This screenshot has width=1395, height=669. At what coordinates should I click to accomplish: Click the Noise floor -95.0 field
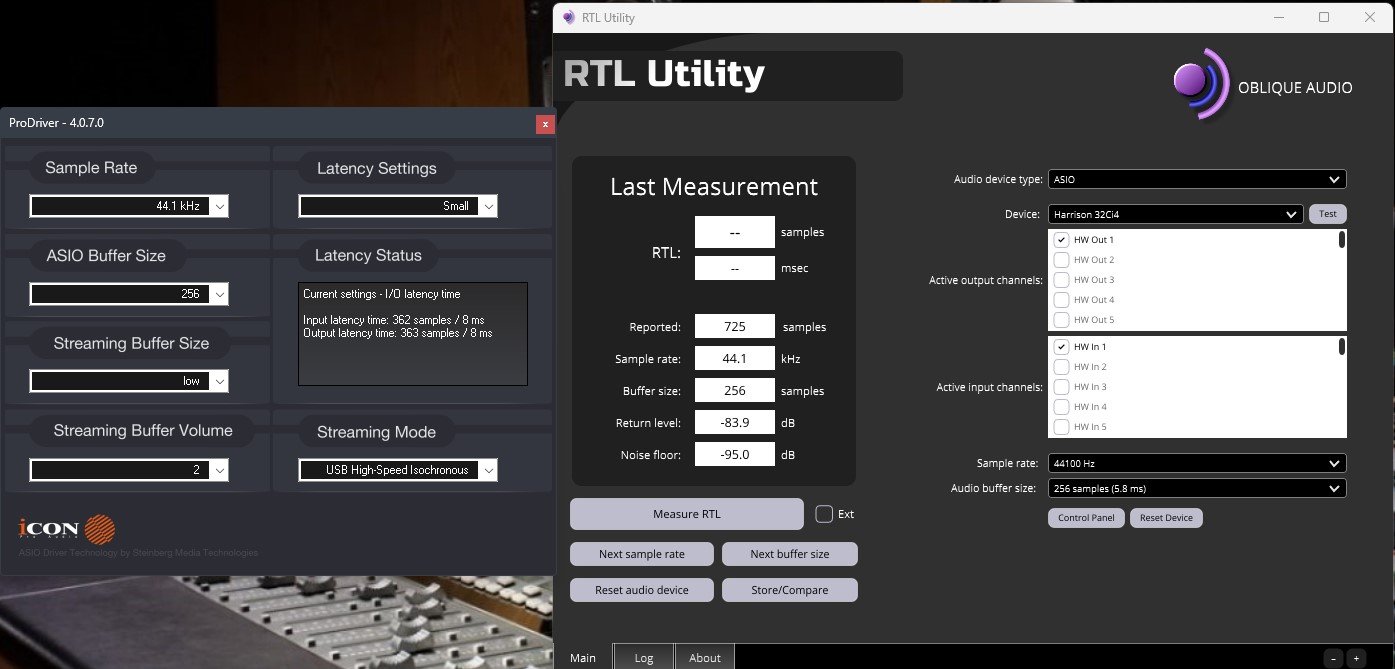(x=735, y=455)
